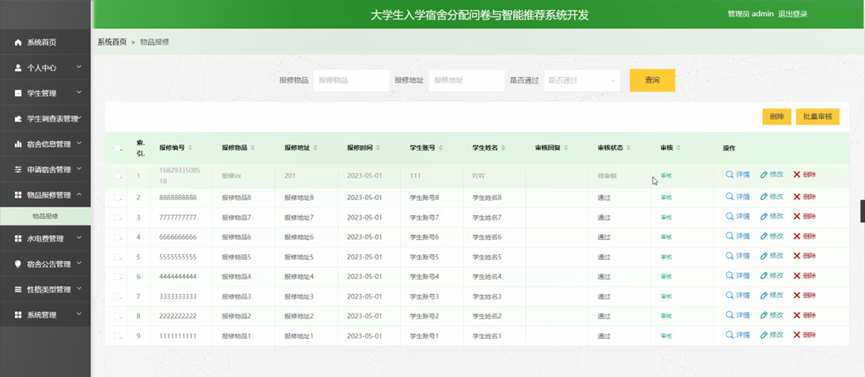The image size is (865, 377).
Task: Open 性格类型管理 in the sidebar
Action: click(x=45, y=289)
